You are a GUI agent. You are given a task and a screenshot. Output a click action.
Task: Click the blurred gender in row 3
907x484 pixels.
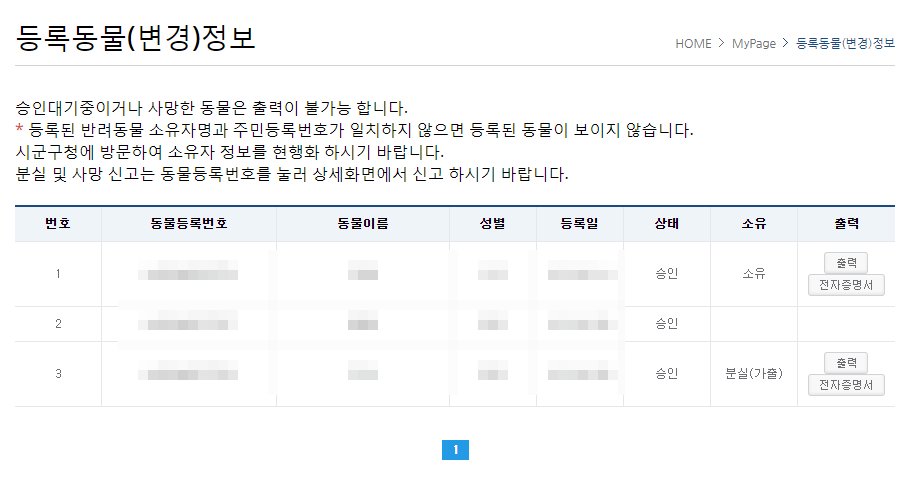point(493,371)
